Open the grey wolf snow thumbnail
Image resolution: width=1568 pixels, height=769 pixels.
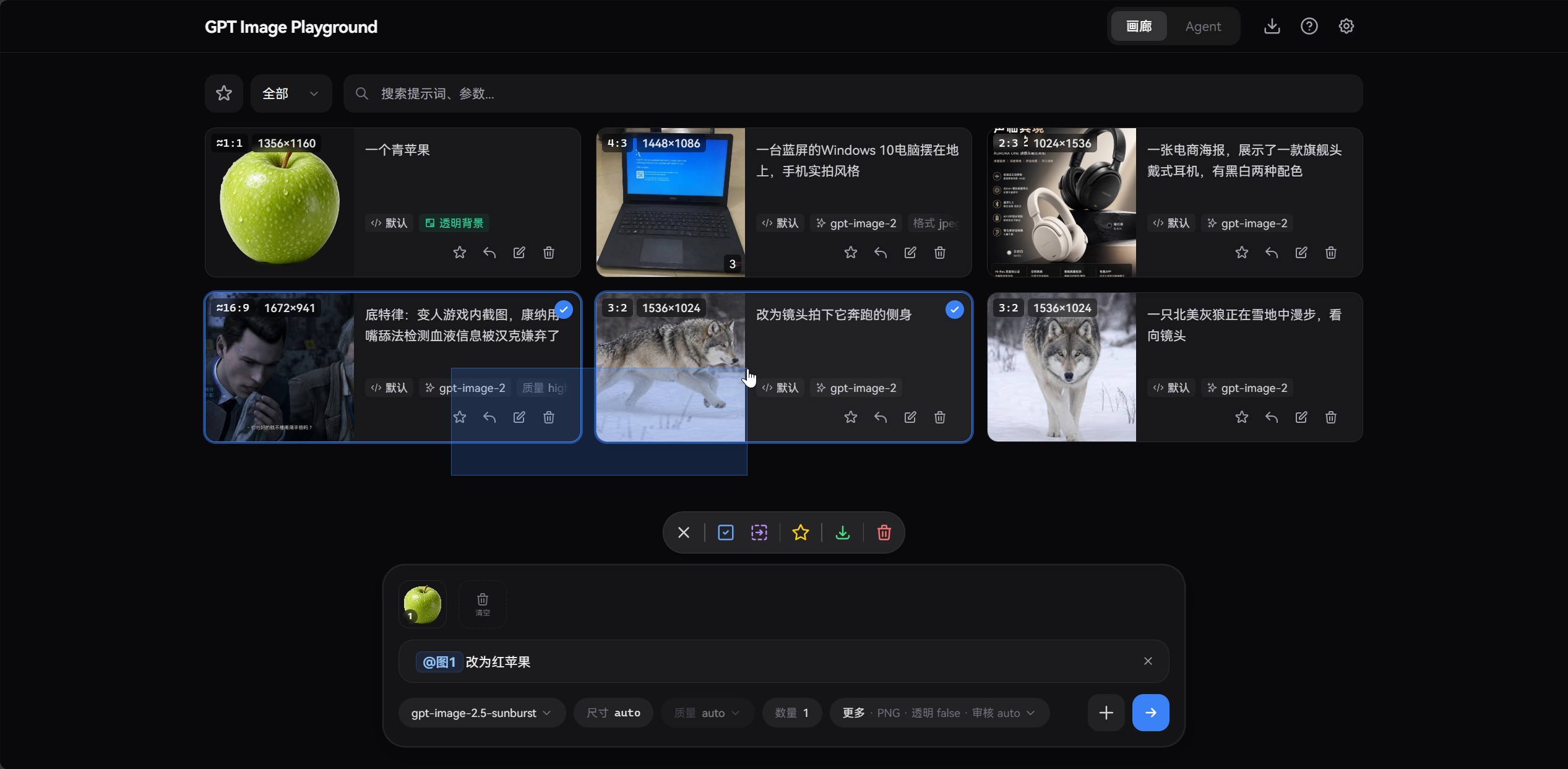(1062, 367)
